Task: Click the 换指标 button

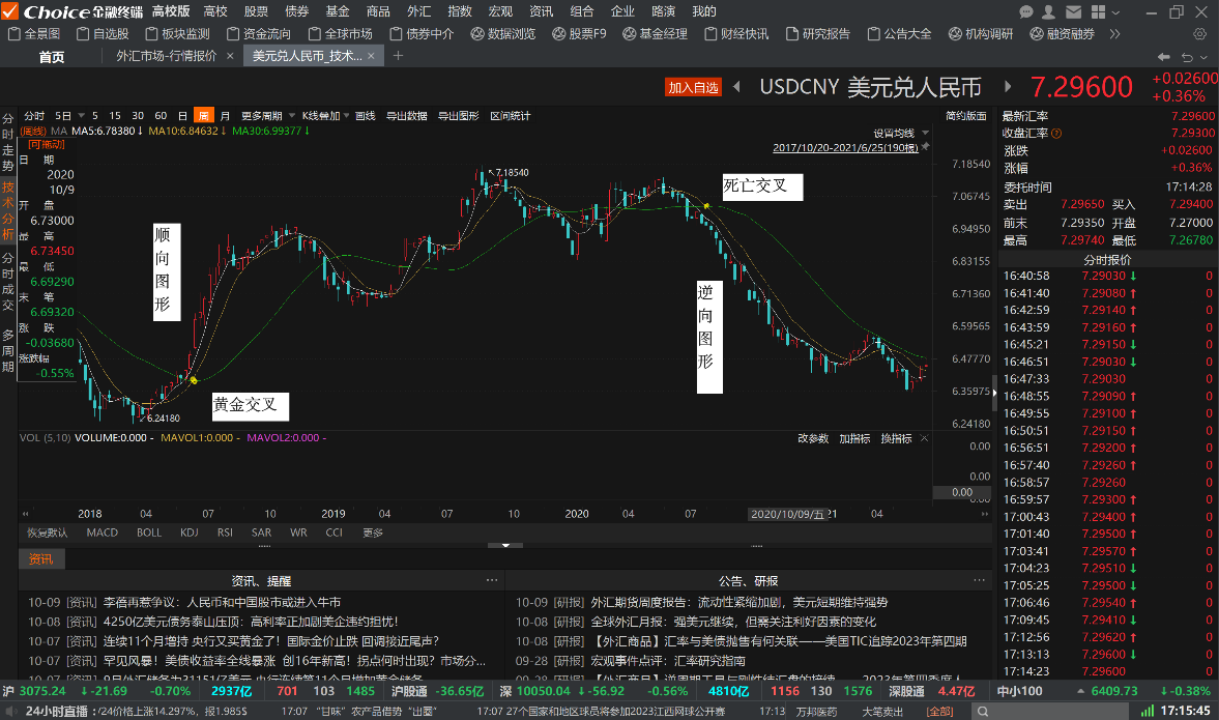Action: point(896,439)
